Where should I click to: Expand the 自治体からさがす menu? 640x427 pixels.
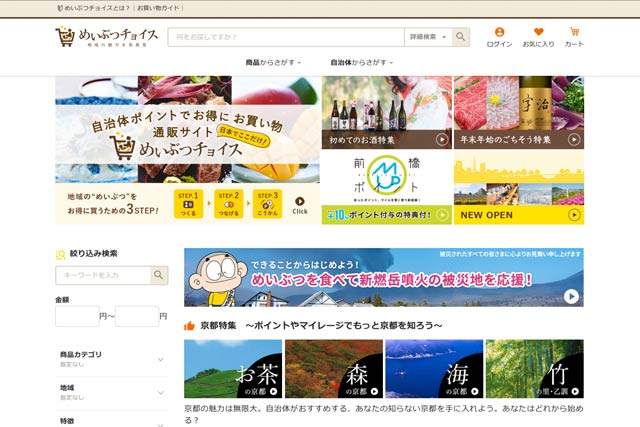362,62
